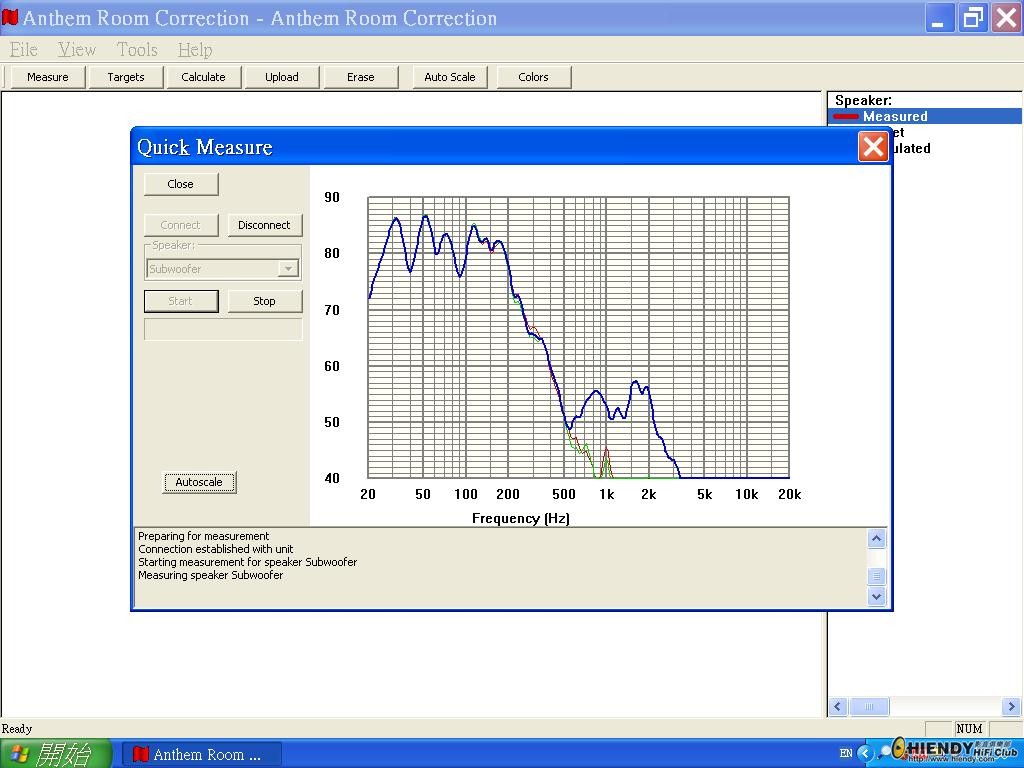Click the Ready status bar text
The image size is (1024, 768).
pyautogui.click(x=17, y=728)
